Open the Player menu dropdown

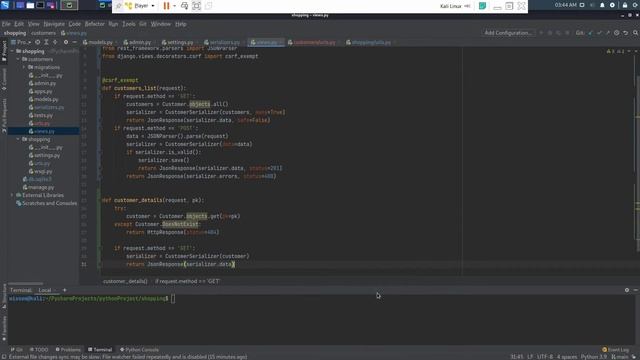[140, 6]
